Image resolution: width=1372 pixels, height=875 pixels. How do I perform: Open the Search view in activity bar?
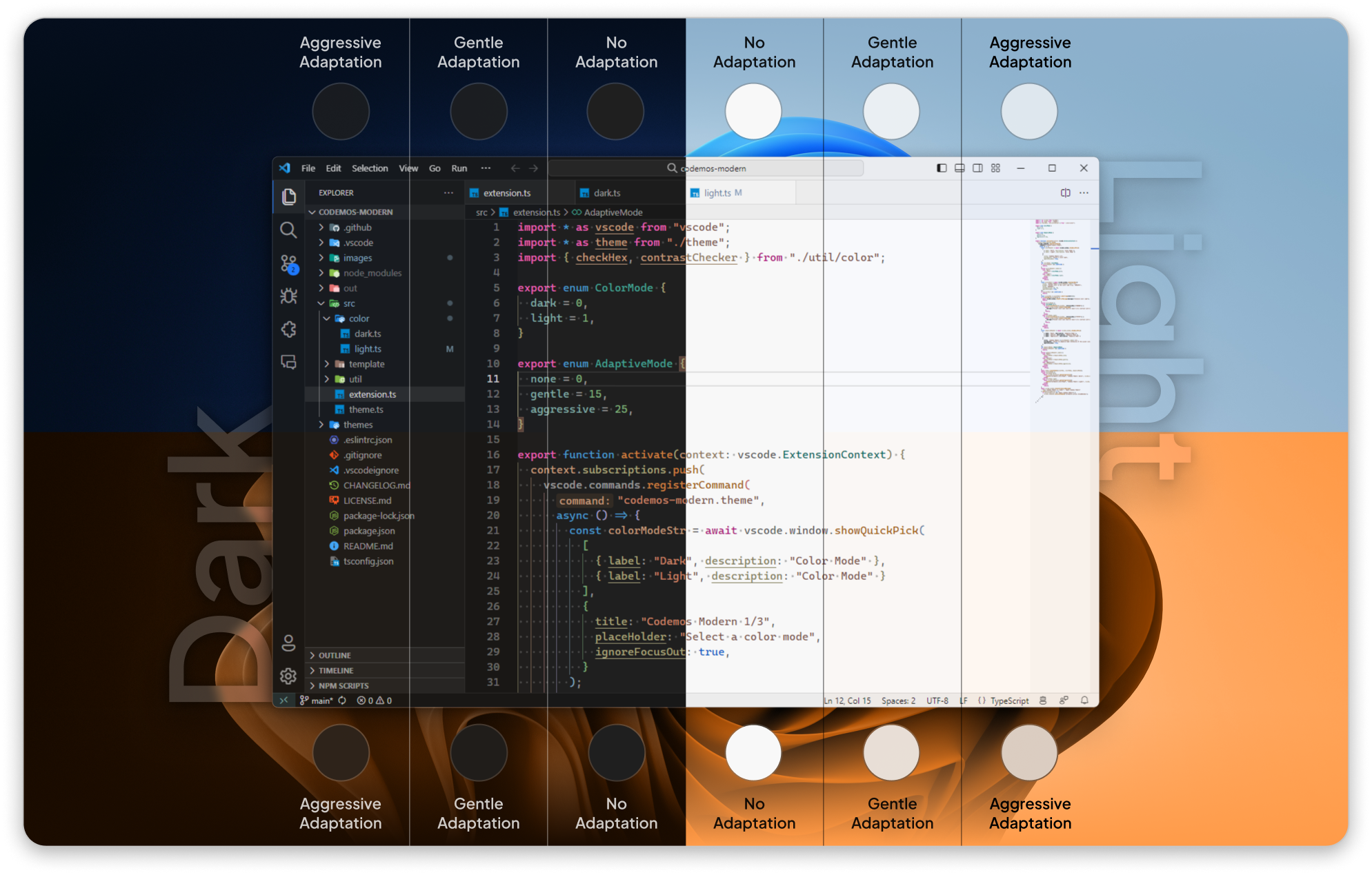pos(288,230)
